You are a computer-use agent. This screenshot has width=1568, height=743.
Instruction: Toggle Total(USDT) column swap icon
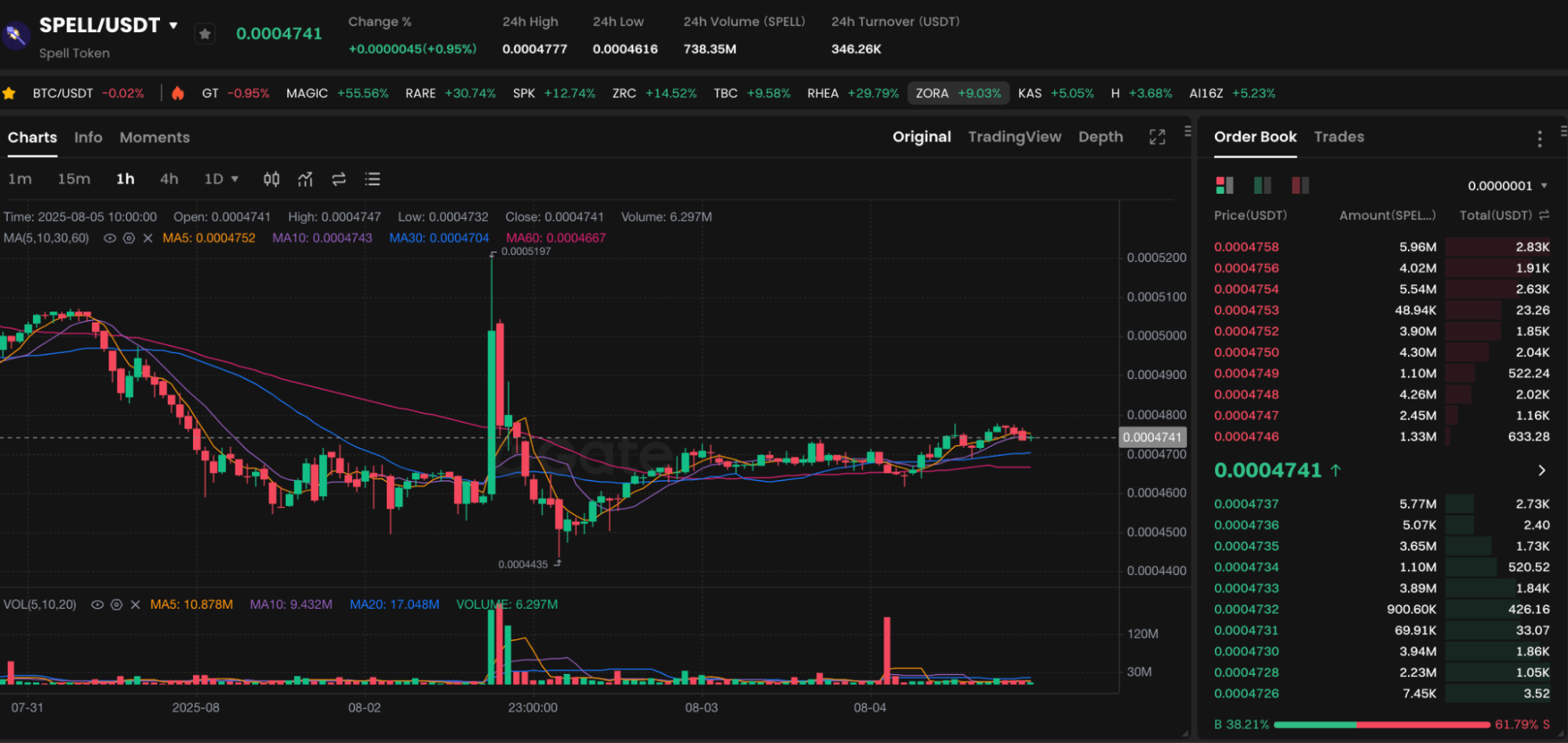1544,215
